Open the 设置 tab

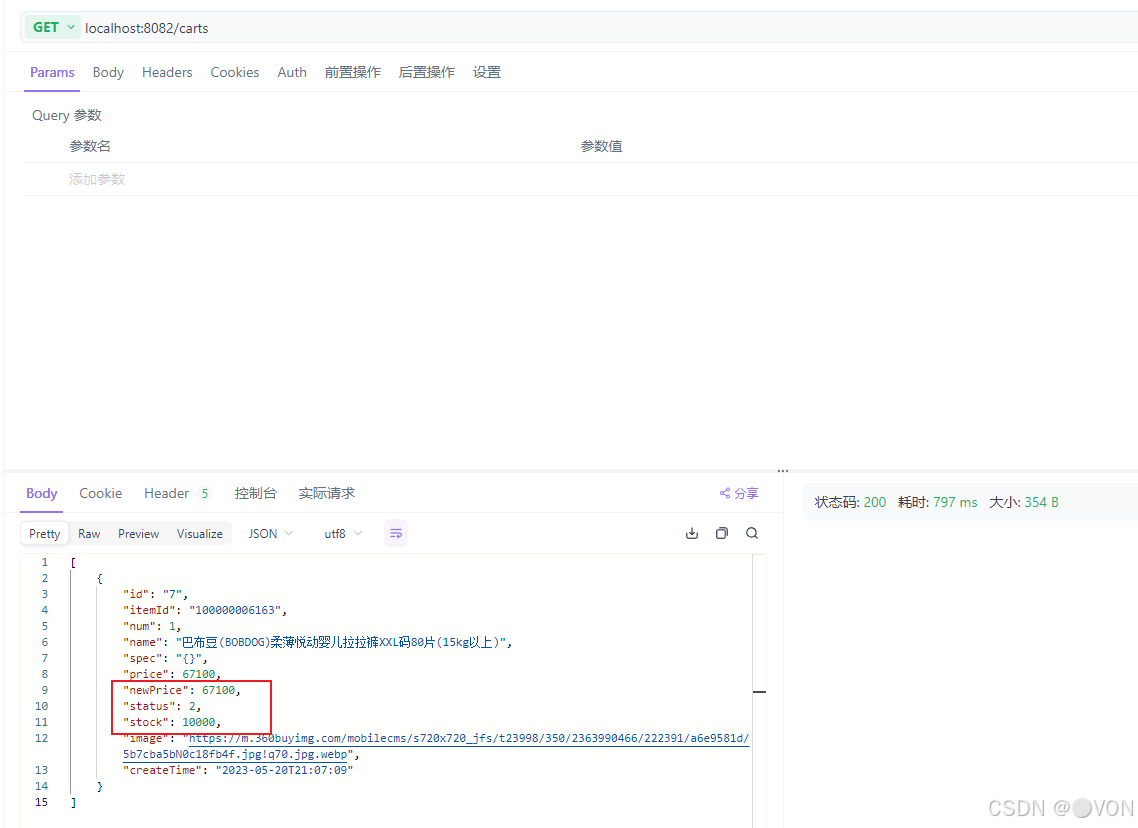click(x=487, y=73)
